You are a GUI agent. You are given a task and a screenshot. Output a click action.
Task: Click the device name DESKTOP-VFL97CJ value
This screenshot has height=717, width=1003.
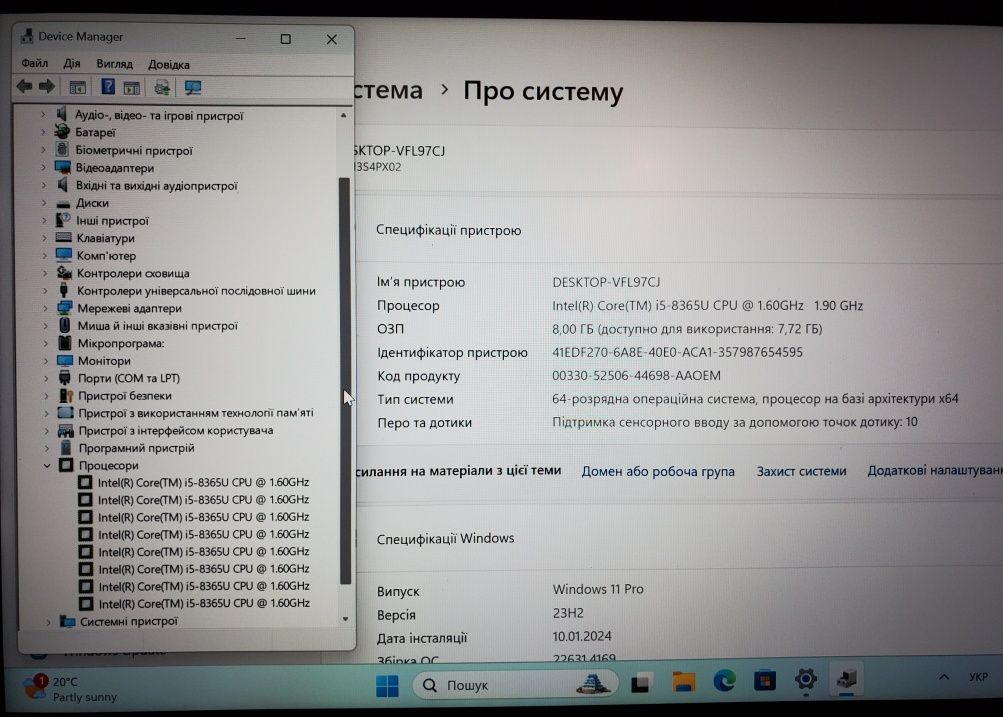tap(606, 282)
